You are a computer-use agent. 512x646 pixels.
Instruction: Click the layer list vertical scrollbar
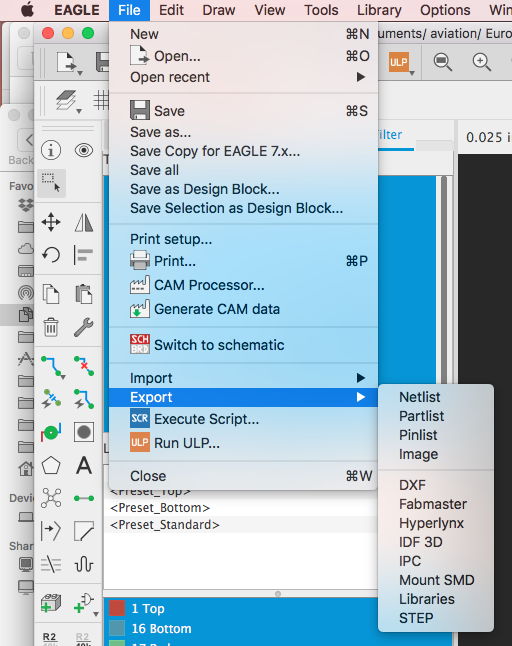(444, 280)
